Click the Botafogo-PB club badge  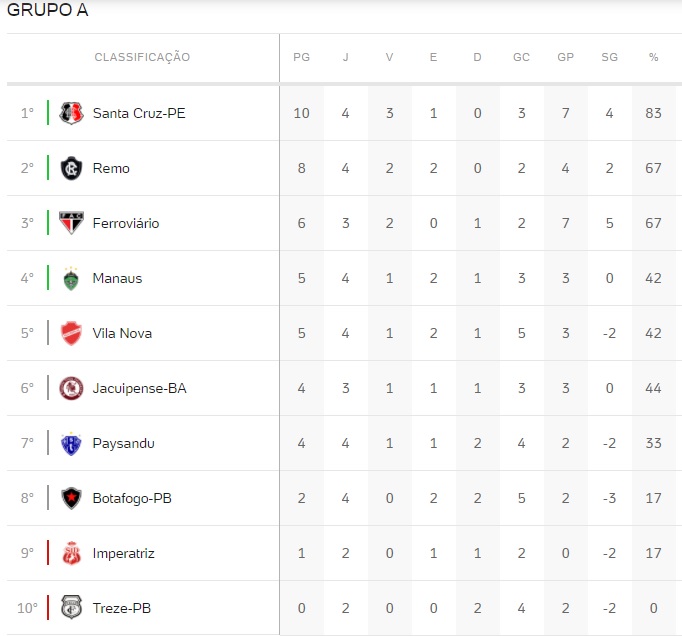click(x=71, y=498)
